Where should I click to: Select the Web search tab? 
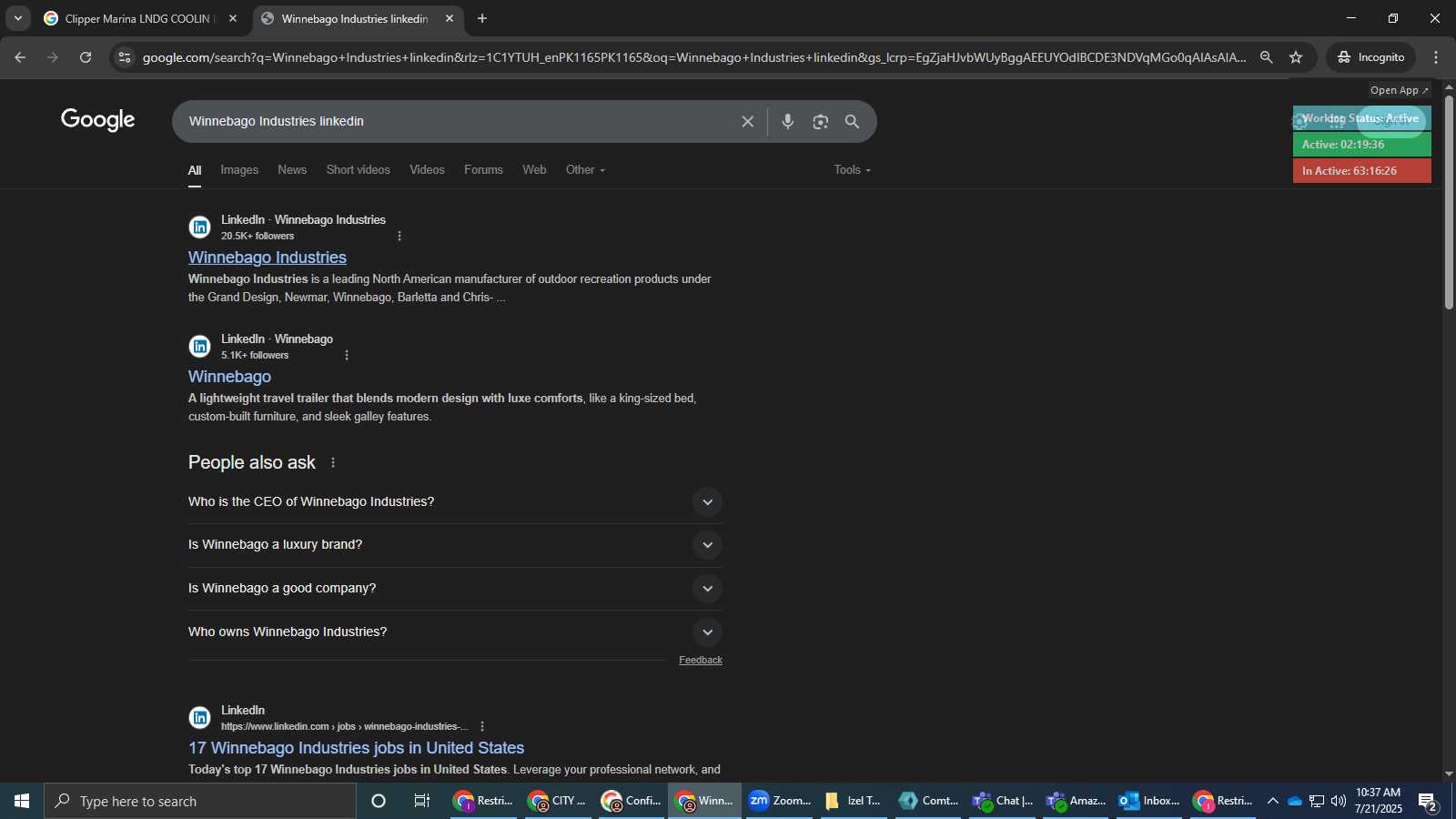tap(534, 170)
